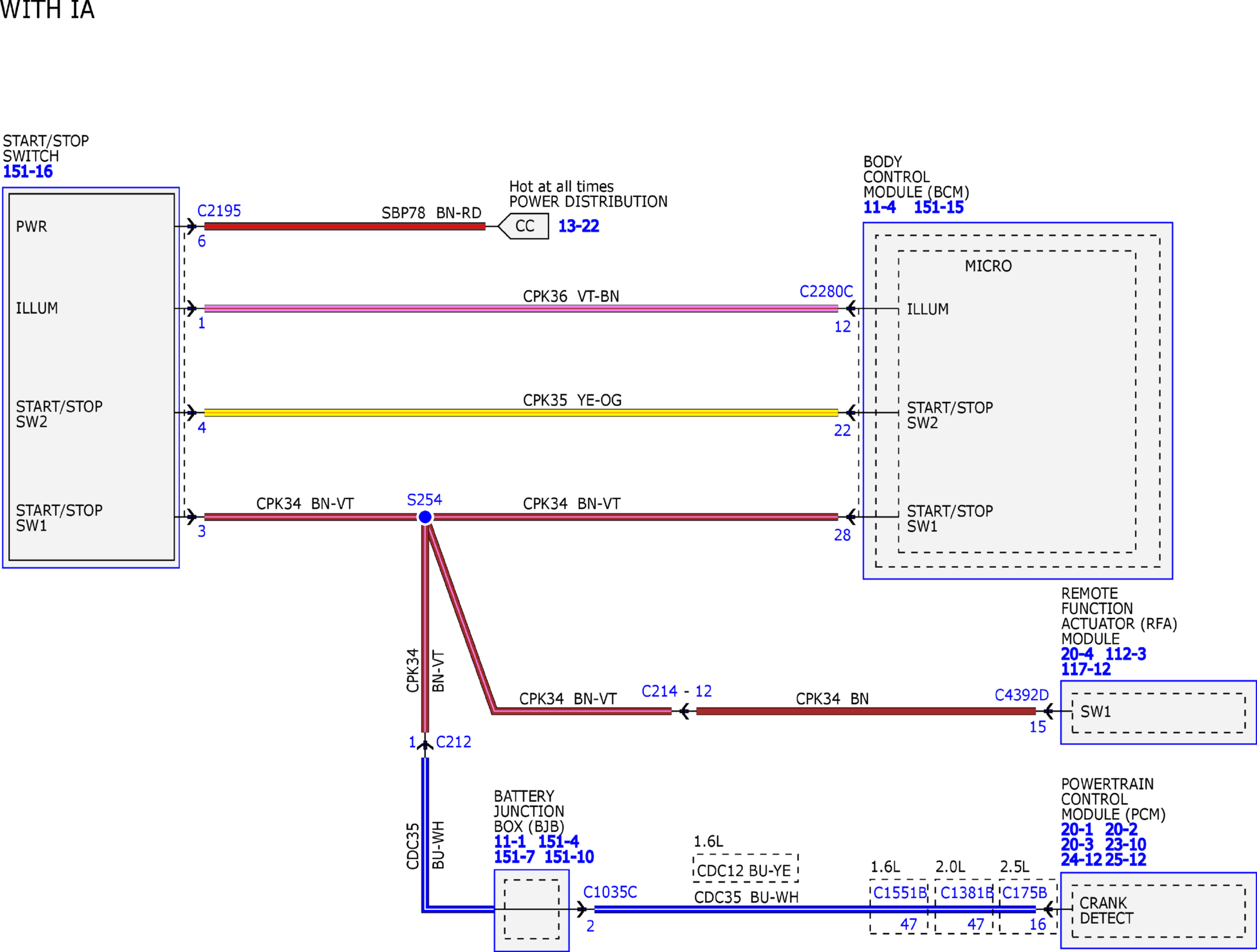
Task: Click connector label C2195
Action: coord(219,211)
